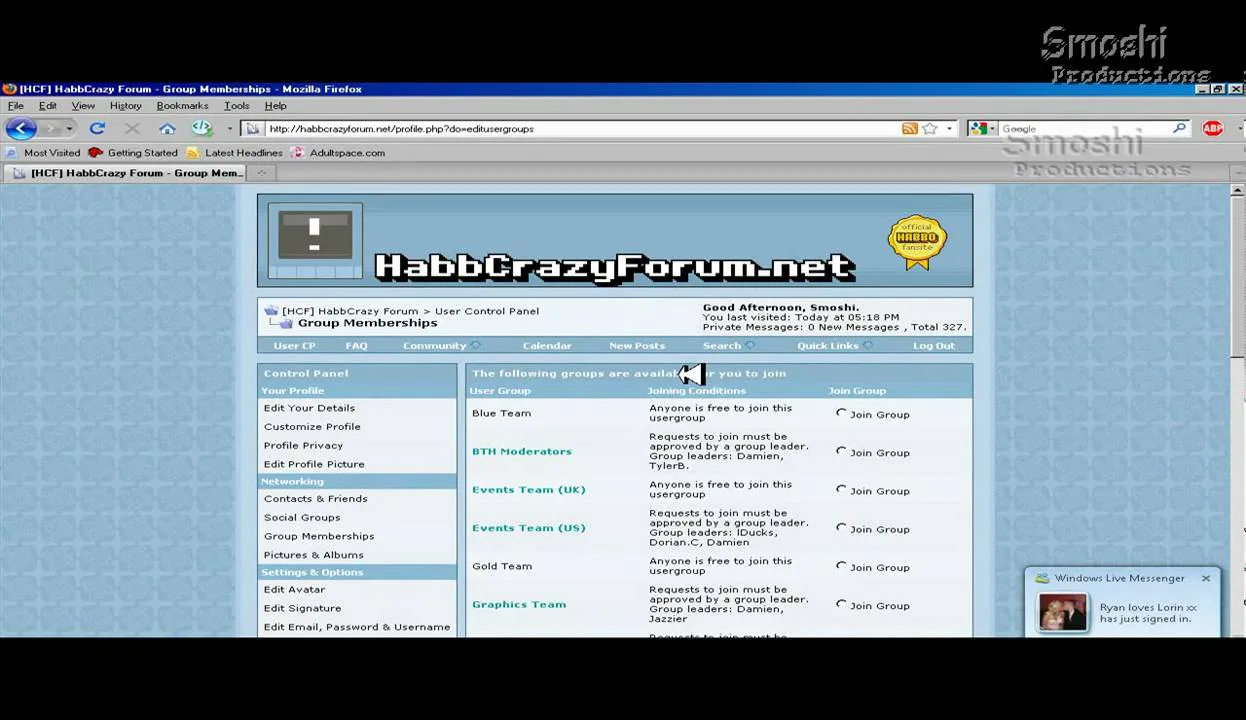Screen dimensions: 1246x720
Task: Select Join Group radio for Events Team (UK)
Action: pyautogui.click(x=841, y=489)
